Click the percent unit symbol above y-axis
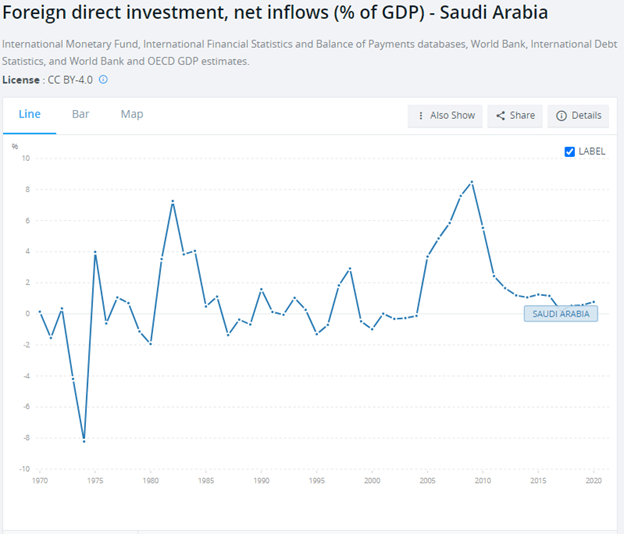Screen dimensions: 624x534 14,146
